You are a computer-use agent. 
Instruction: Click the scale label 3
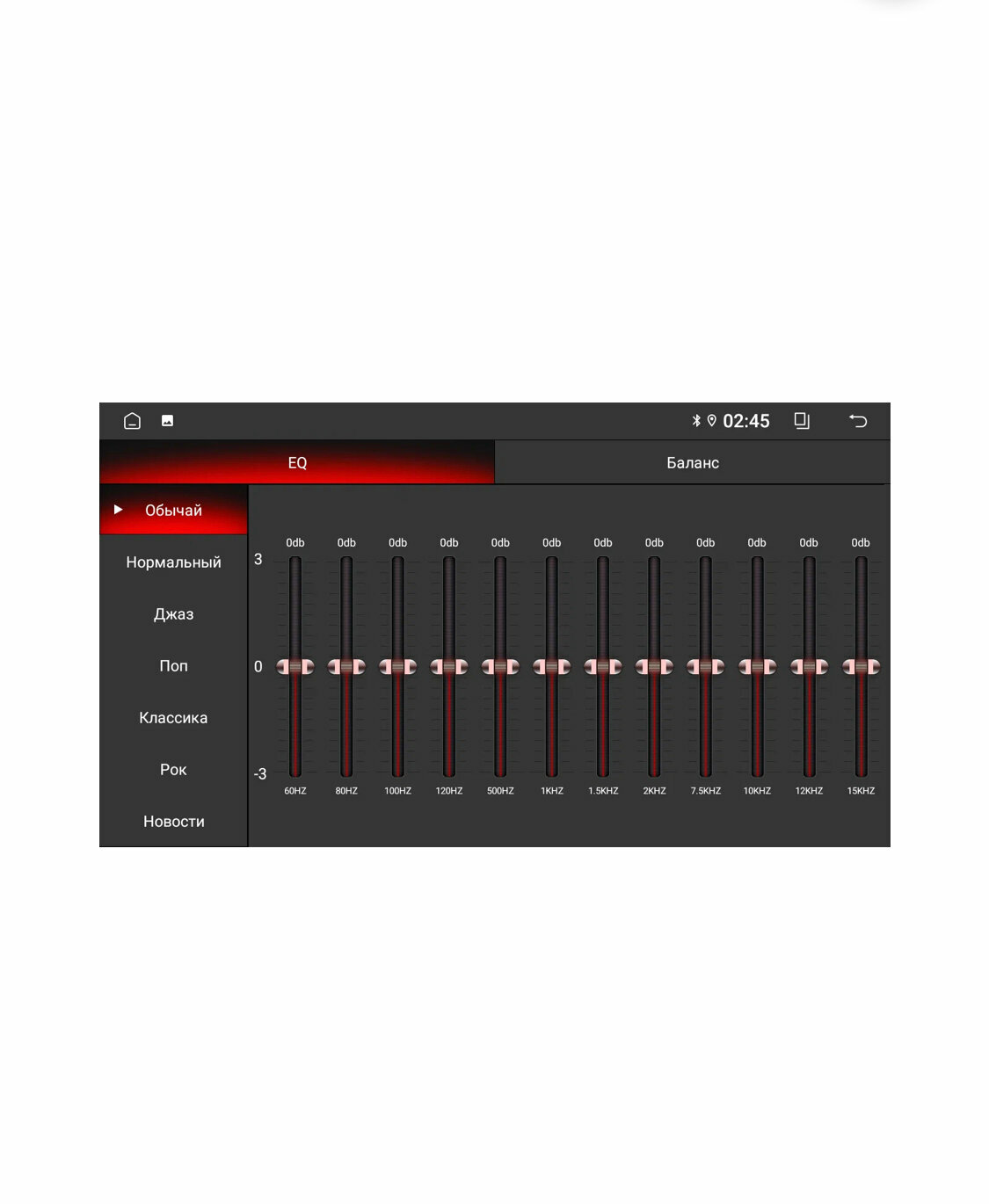258,559
